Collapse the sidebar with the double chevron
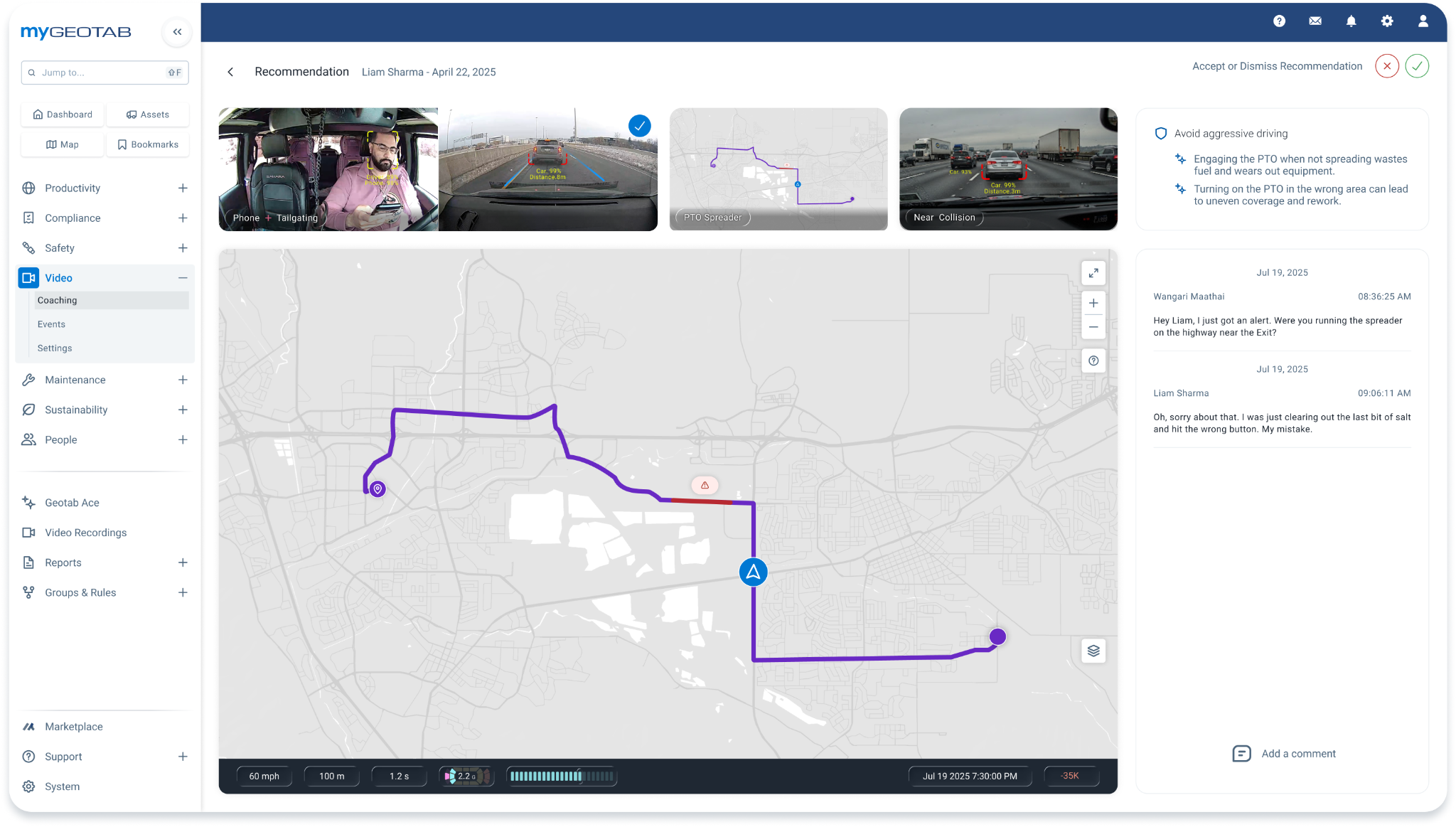 click(177, 32)
